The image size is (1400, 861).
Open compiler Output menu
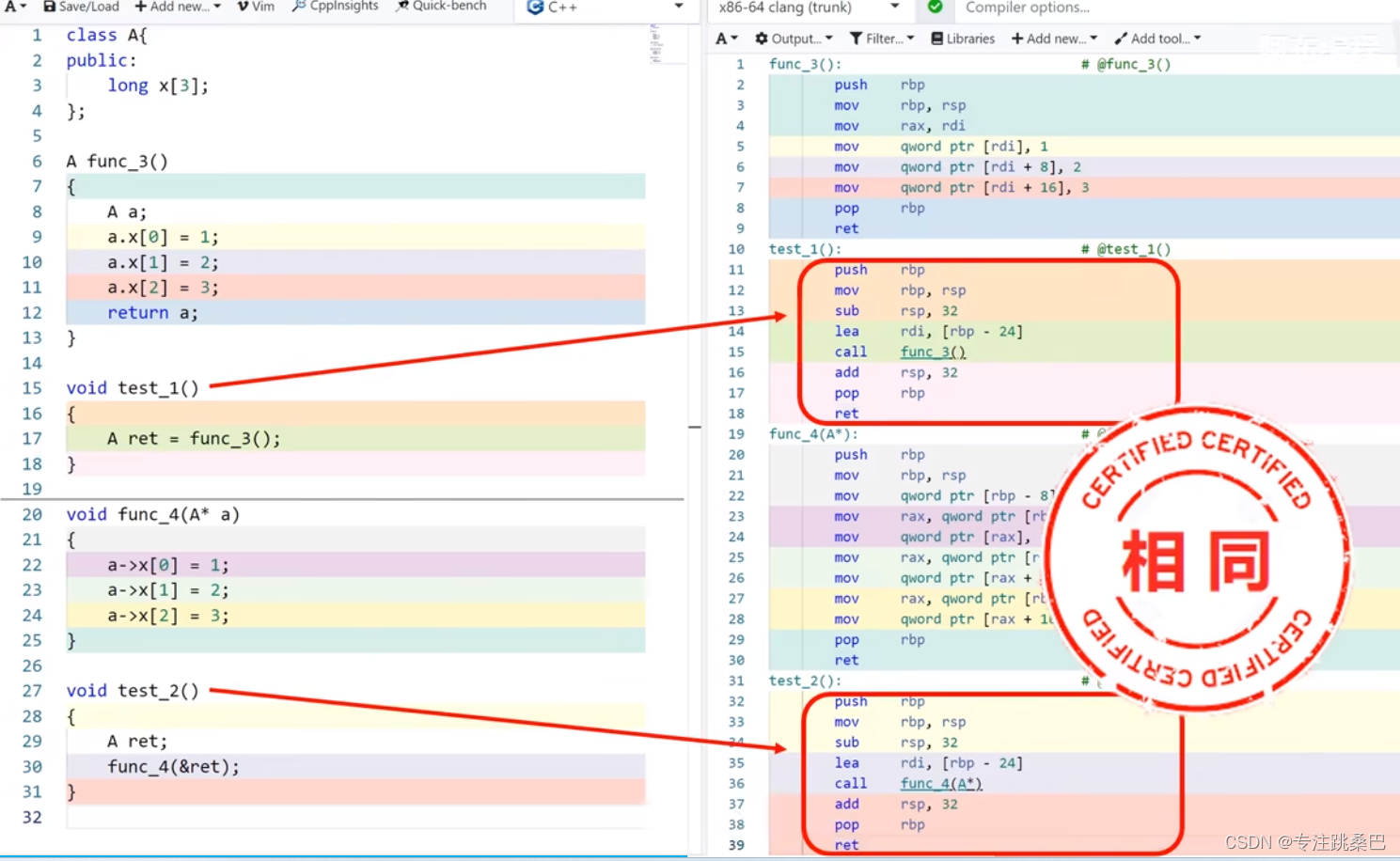(794, 39)
